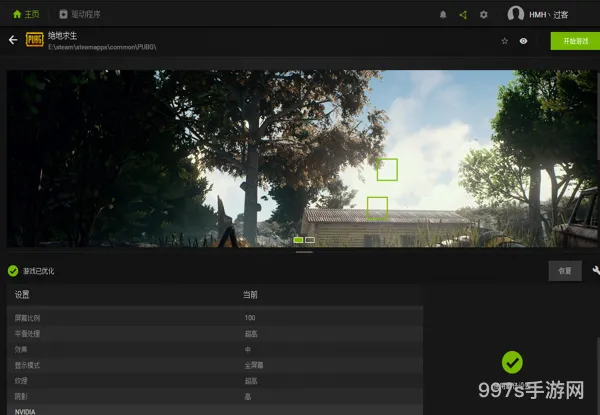600x415 pixels.
Task: Open custom settings with the wrench icon
Action: [x=596, y=270]
